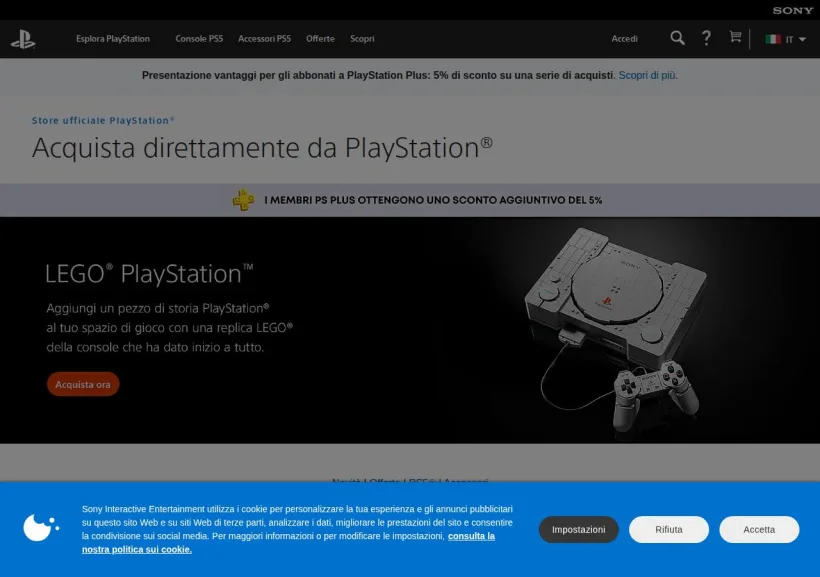The image size is (820, 577).
Task: Open the search magnifier icon
Action: (x=677, y=38)
